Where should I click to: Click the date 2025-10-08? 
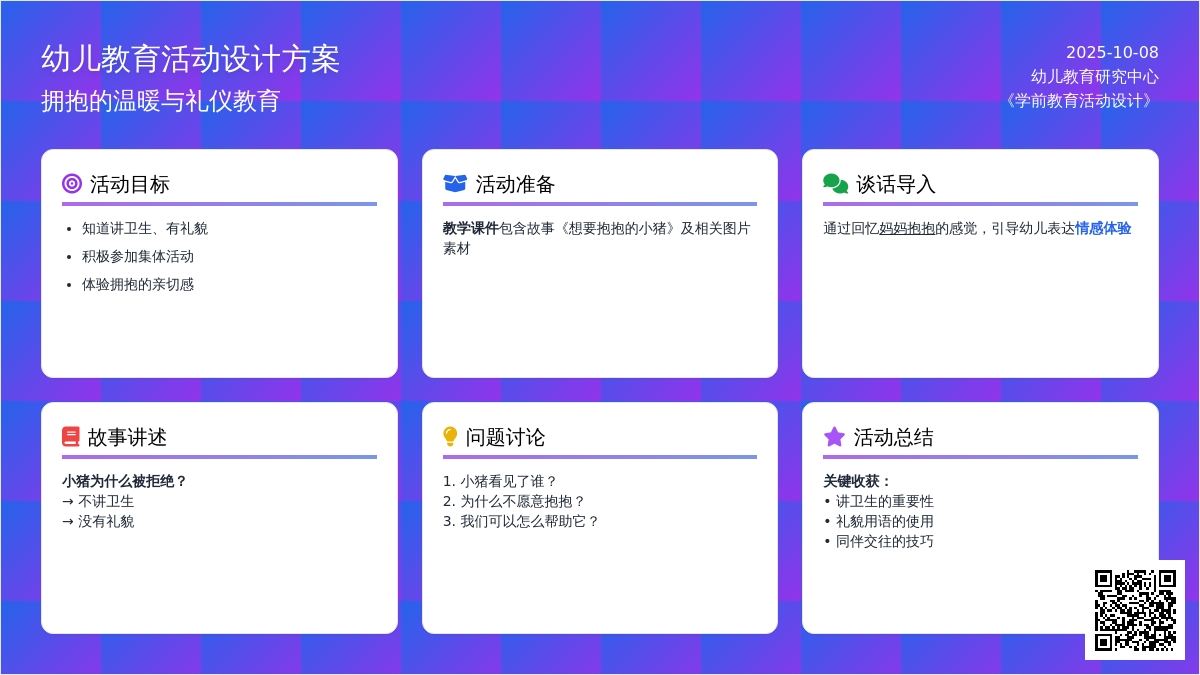click(1111, 53)
